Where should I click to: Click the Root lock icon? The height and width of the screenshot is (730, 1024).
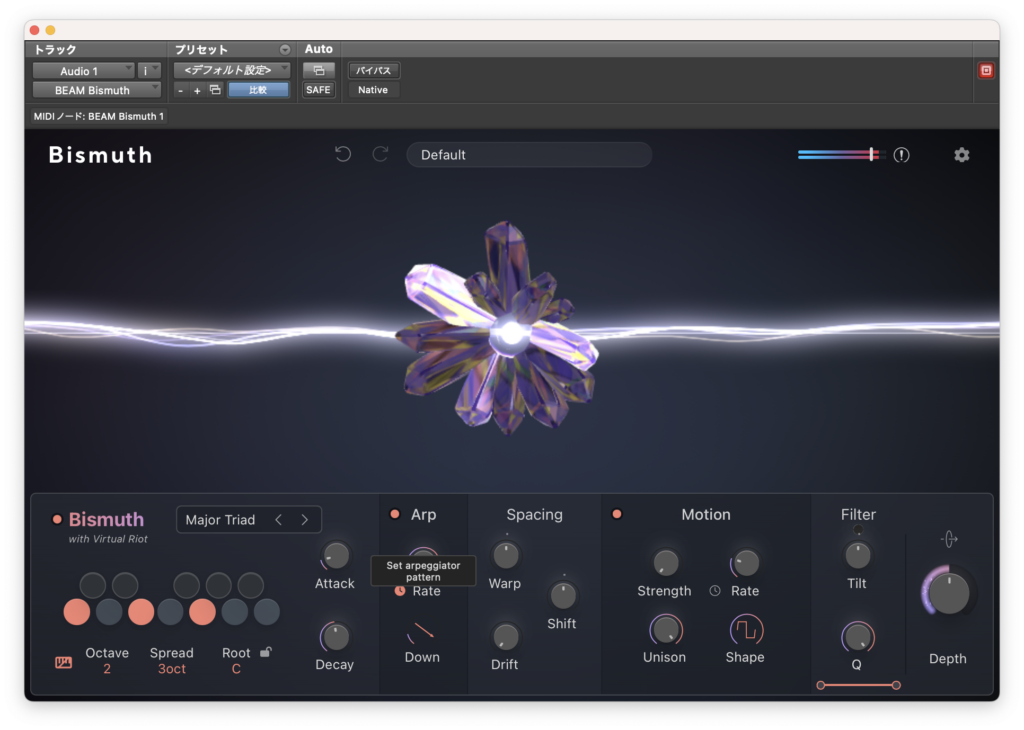[x=266, y=652]
